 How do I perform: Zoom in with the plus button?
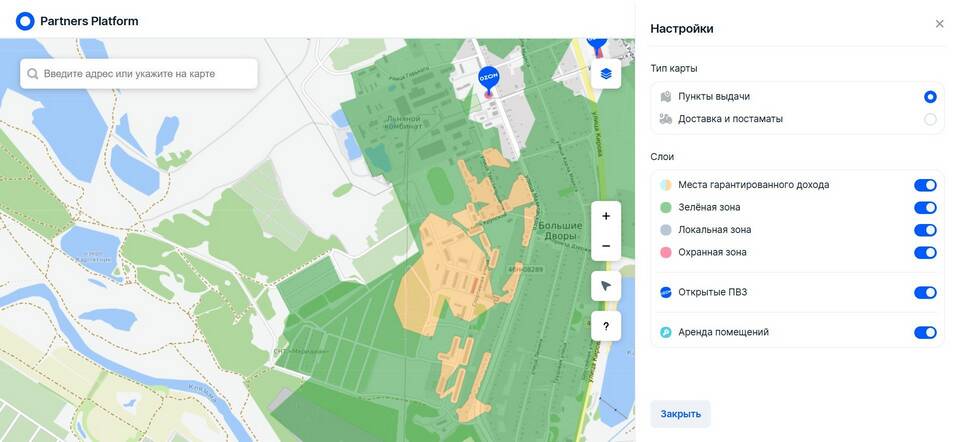tap(606, 216)
